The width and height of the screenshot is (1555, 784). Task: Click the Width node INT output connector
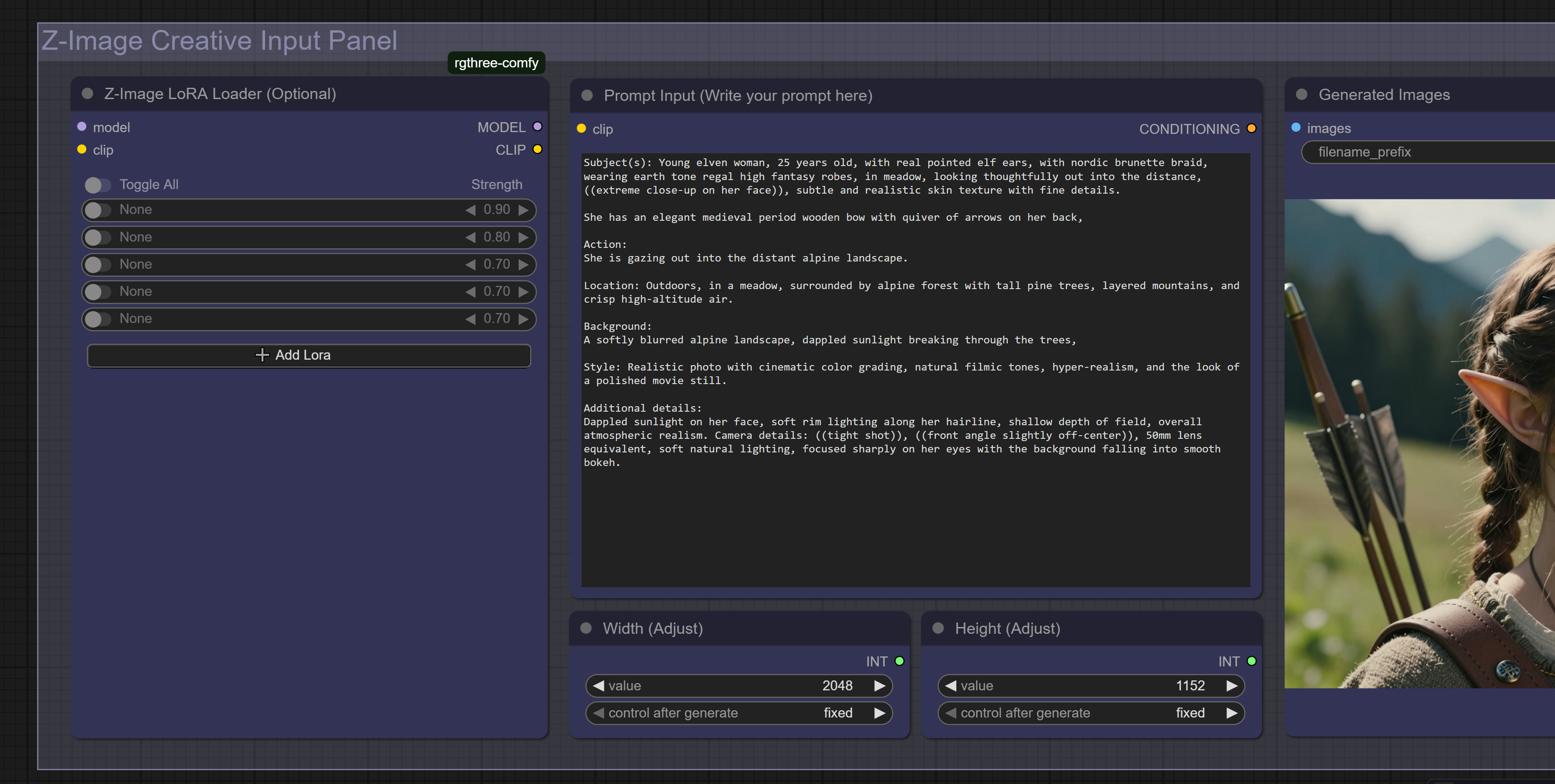[x=899, y=661]
